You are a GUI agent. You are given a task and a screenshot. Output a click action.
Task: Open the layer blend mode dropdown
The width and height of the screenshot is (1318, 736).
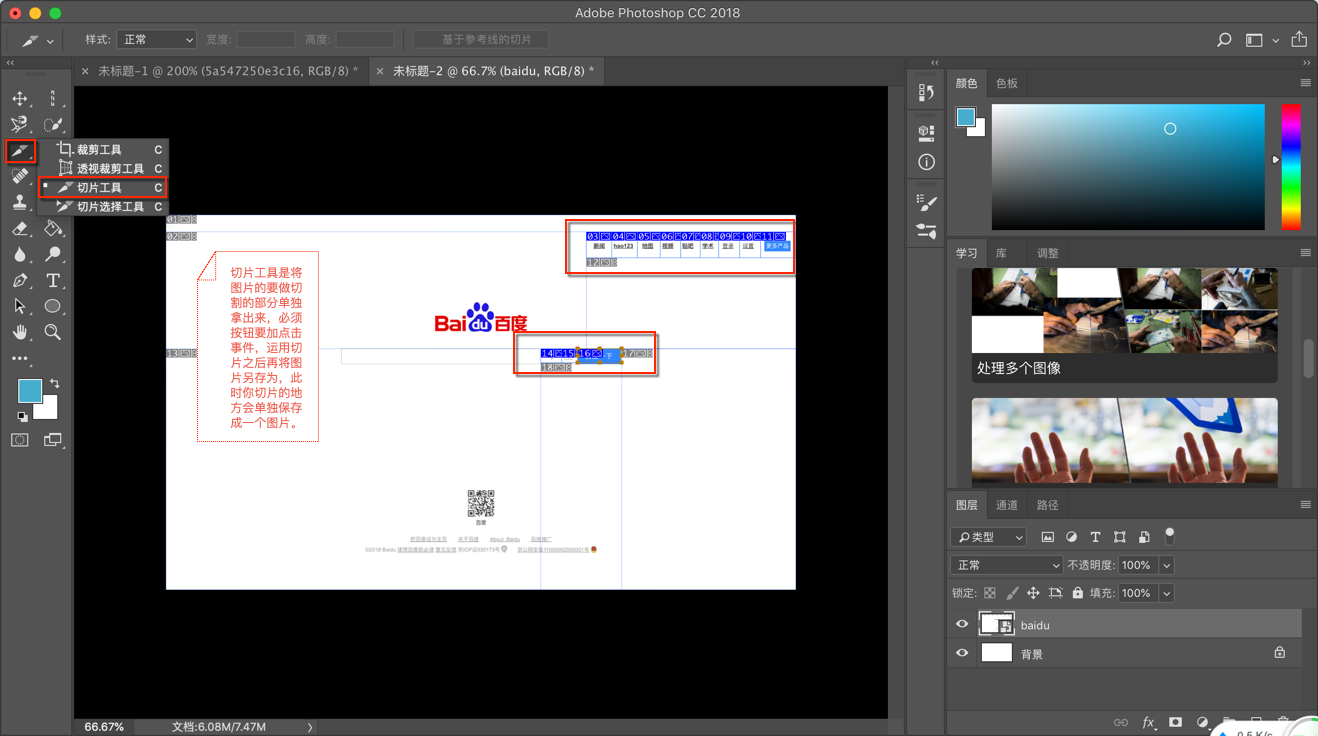(1006, 565)
